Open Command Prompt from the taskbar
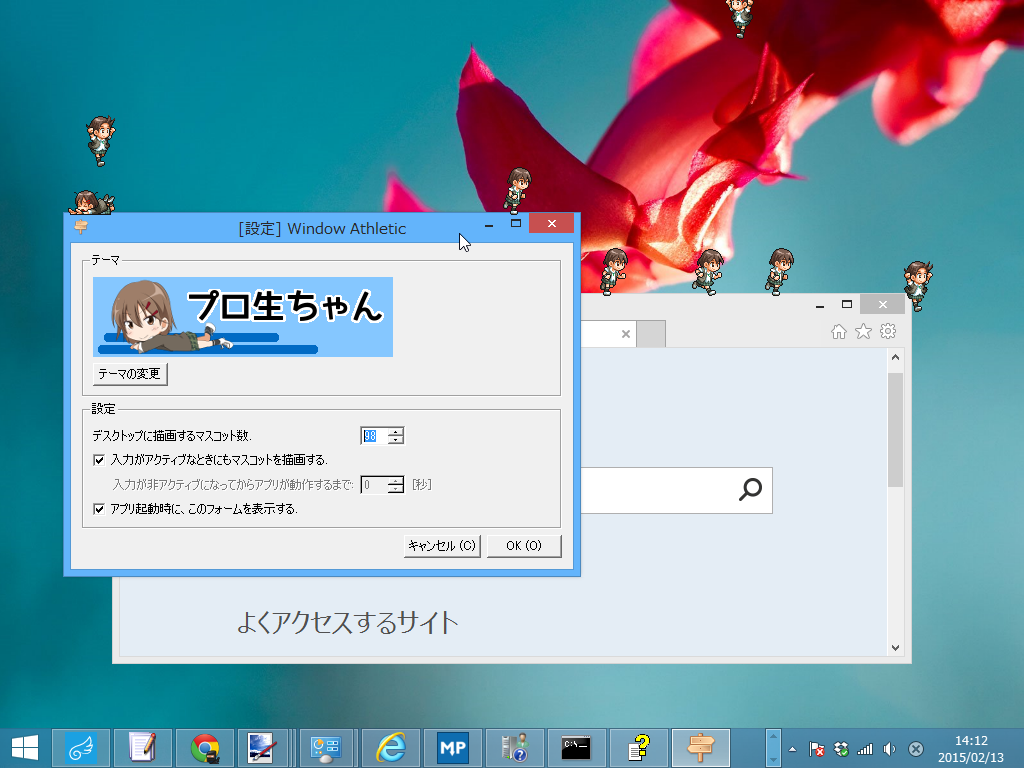This screenshot has height=768, width=1024. (x=576, y=748)
